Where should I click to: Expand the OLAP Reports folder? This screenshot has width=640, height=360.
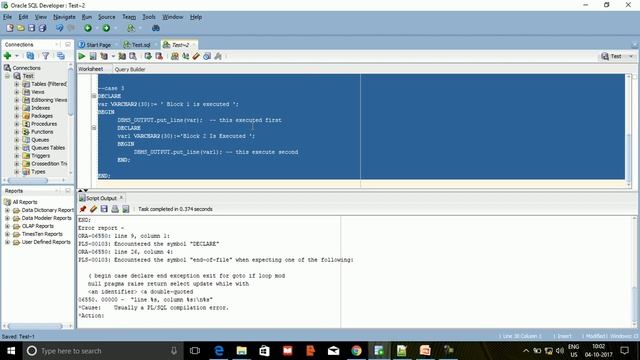(x=7, y=226)
